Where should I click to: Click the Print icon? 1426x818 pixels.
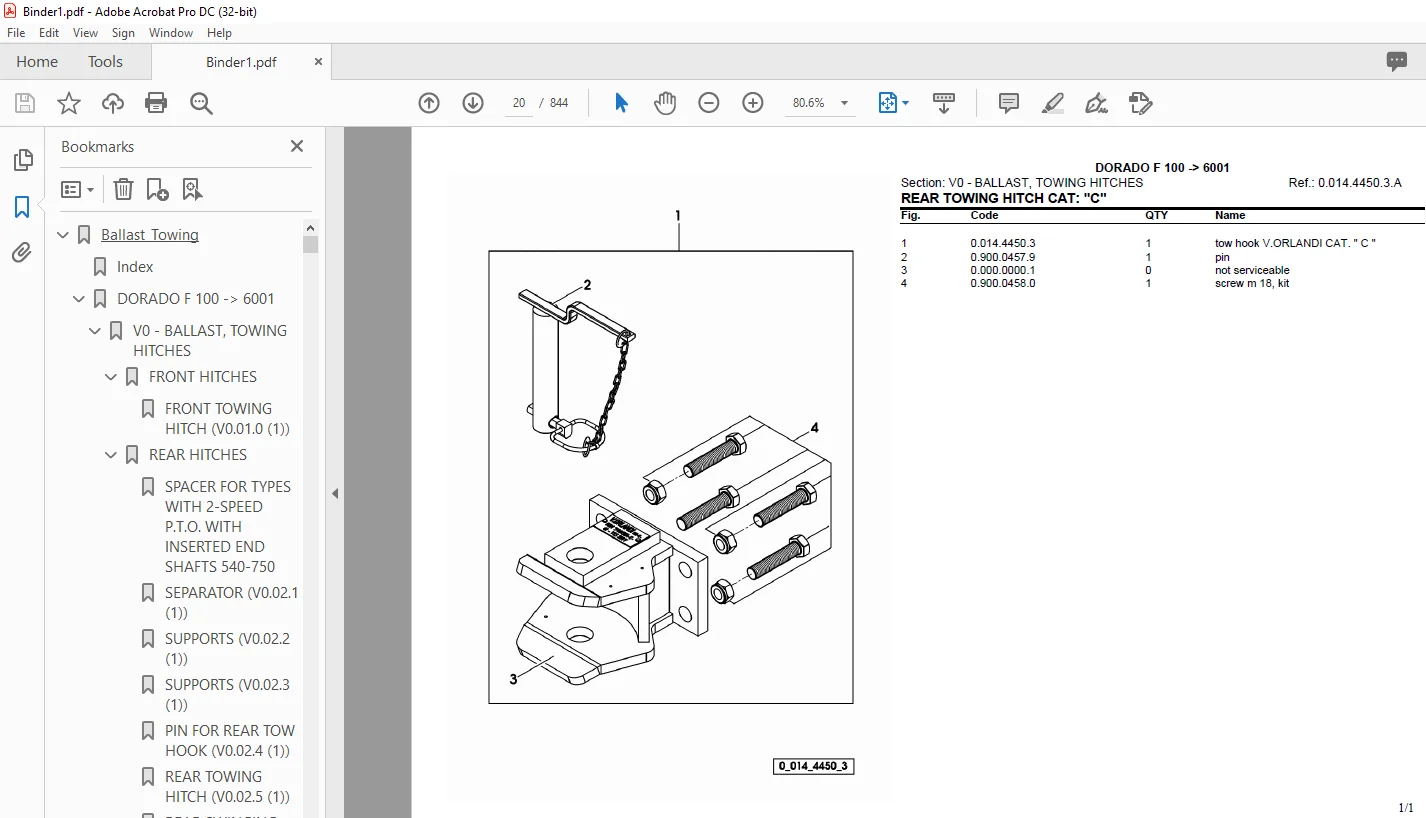tap(156, 103)
